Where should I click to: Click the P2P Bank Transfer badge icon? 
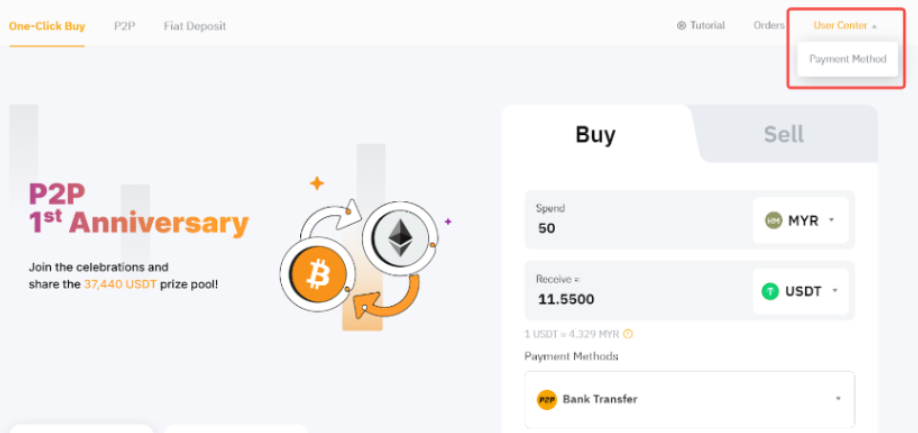pos(547,399)
